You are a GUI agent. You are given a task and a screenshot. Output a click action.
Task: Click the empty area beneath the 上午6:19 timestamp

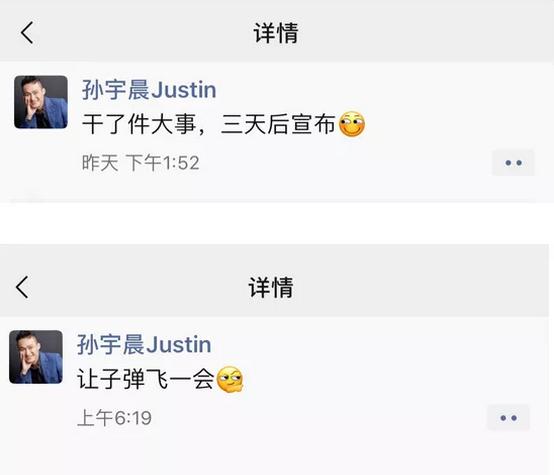pos(276,454)
